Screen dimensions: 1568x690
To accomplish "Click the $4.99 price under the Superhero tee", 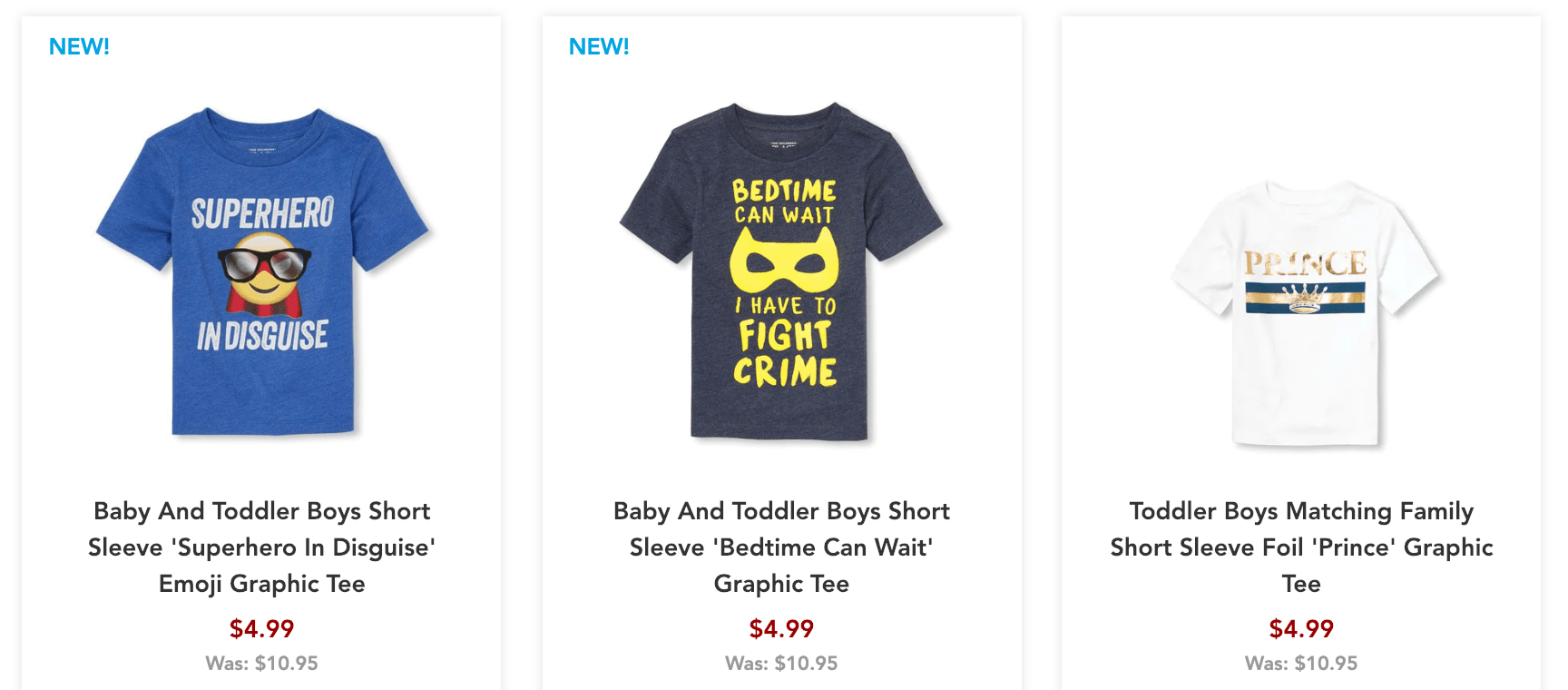I will click(x=261, y=628).
